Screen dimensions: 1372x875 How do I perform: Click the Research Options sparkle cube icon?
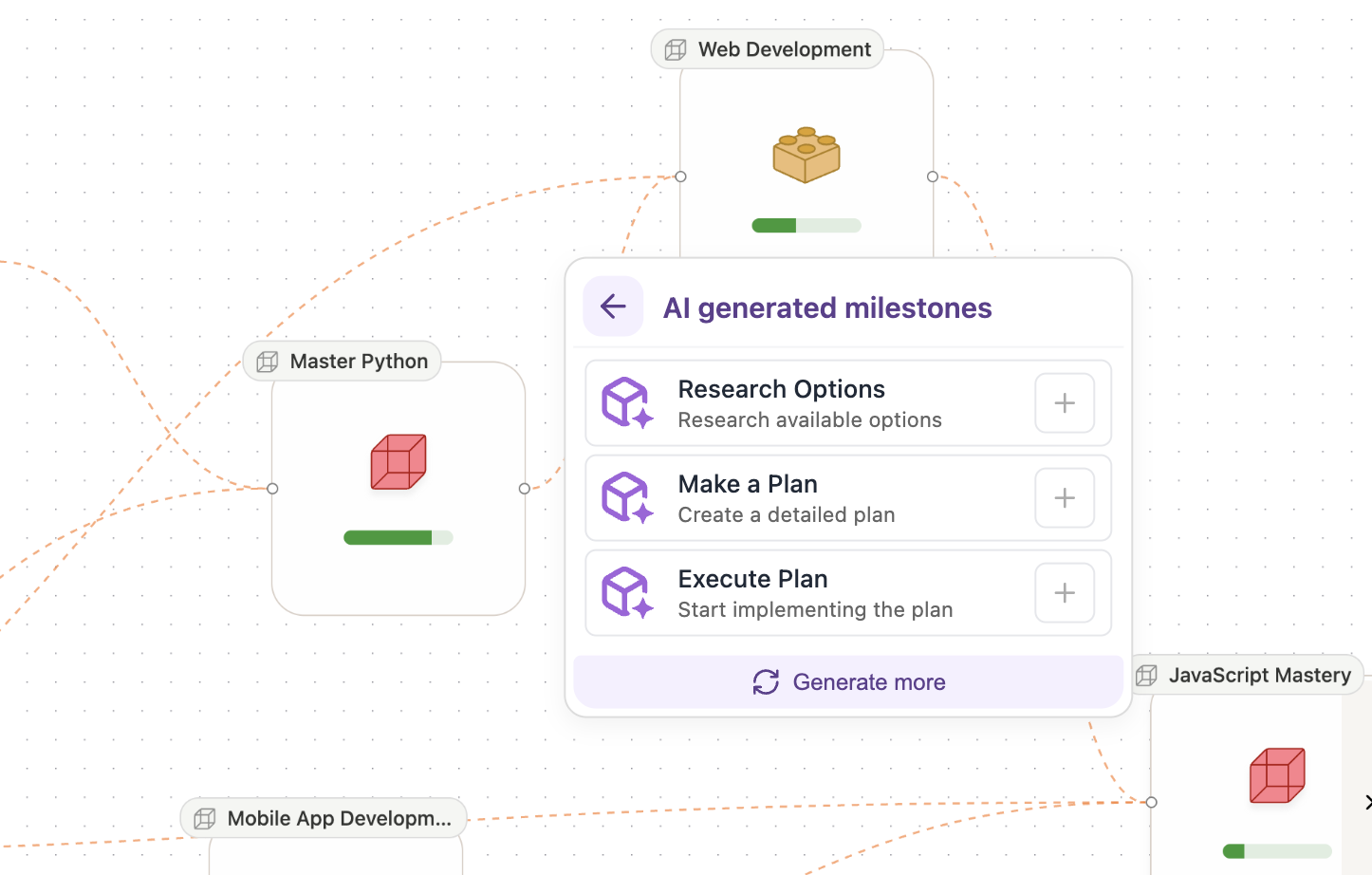[627, 403]
